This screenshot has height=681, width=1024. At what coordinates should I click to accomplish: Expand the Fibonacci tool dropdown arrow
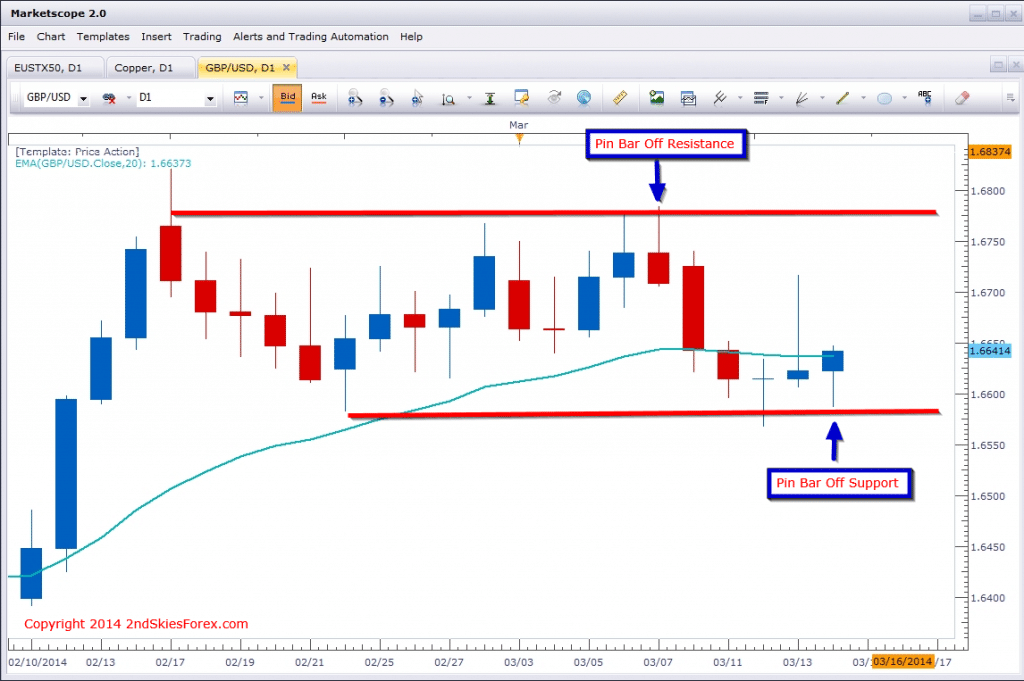pyautogui.click(x=781, y=98)
